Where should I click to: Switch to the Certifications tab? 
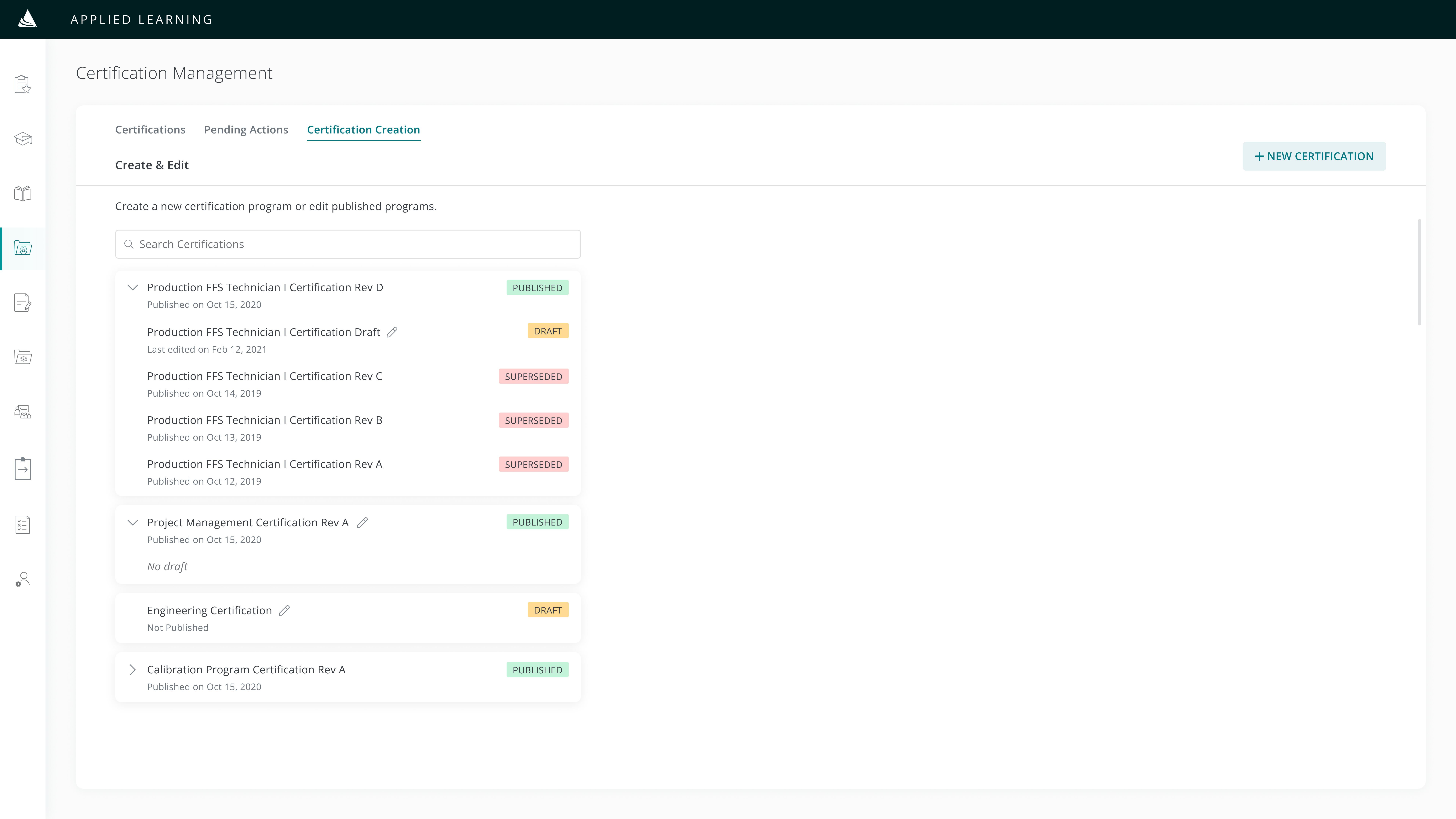(x=150, y=129)
